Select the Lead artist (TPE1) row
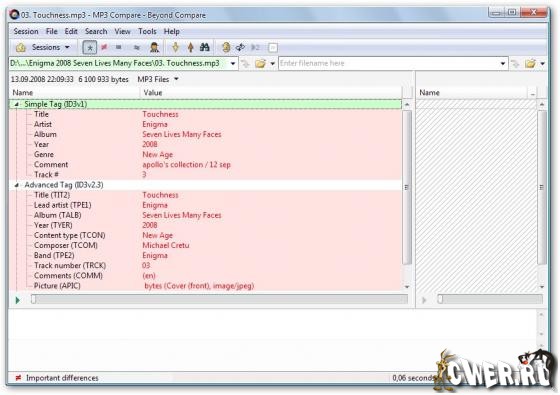This screenshot has height=395, width=560. click(205, 205)
